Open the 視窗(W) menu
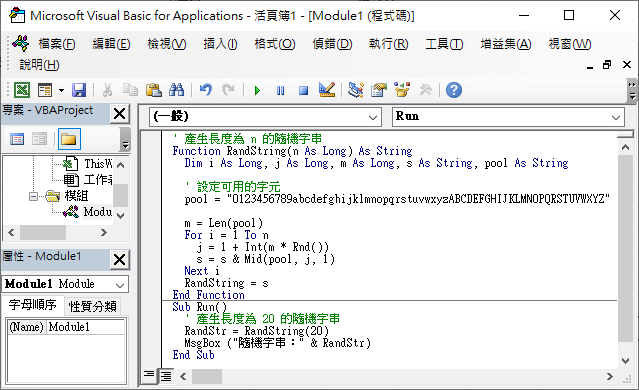Viewport: 639px width, 390px height. coord(570,44)
